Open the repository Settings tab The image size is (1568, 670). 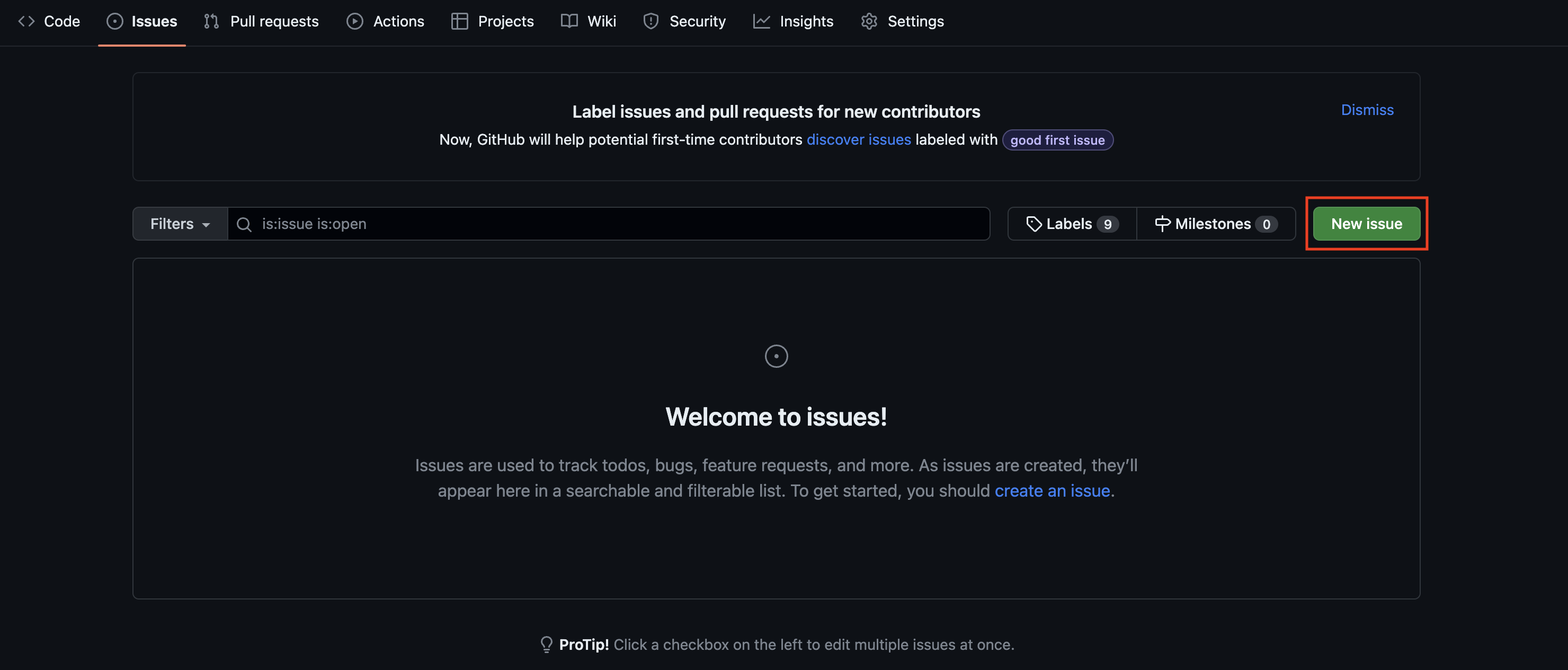coord(902,21)
